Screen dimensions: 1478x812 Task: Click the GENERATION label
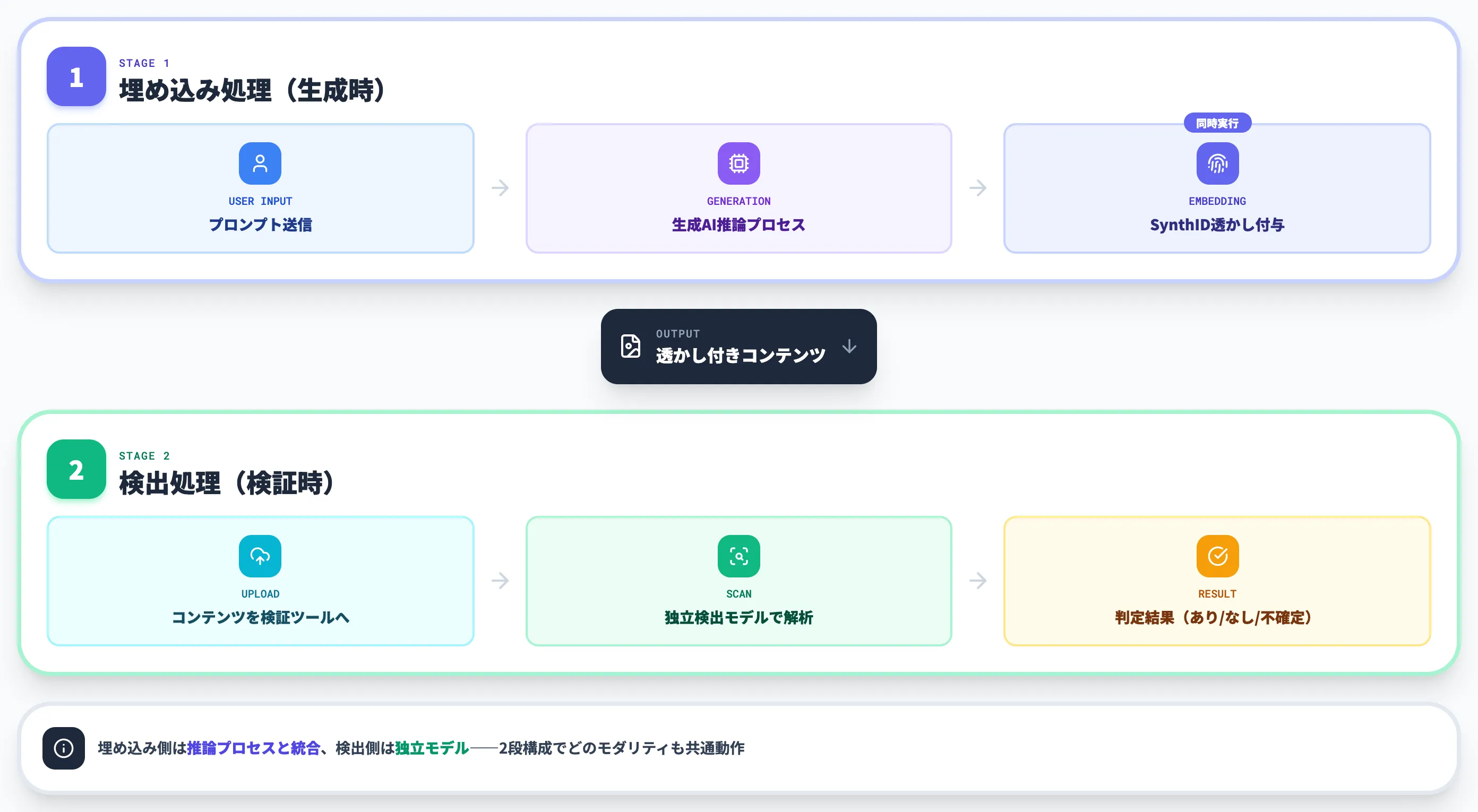coord(738,201)
